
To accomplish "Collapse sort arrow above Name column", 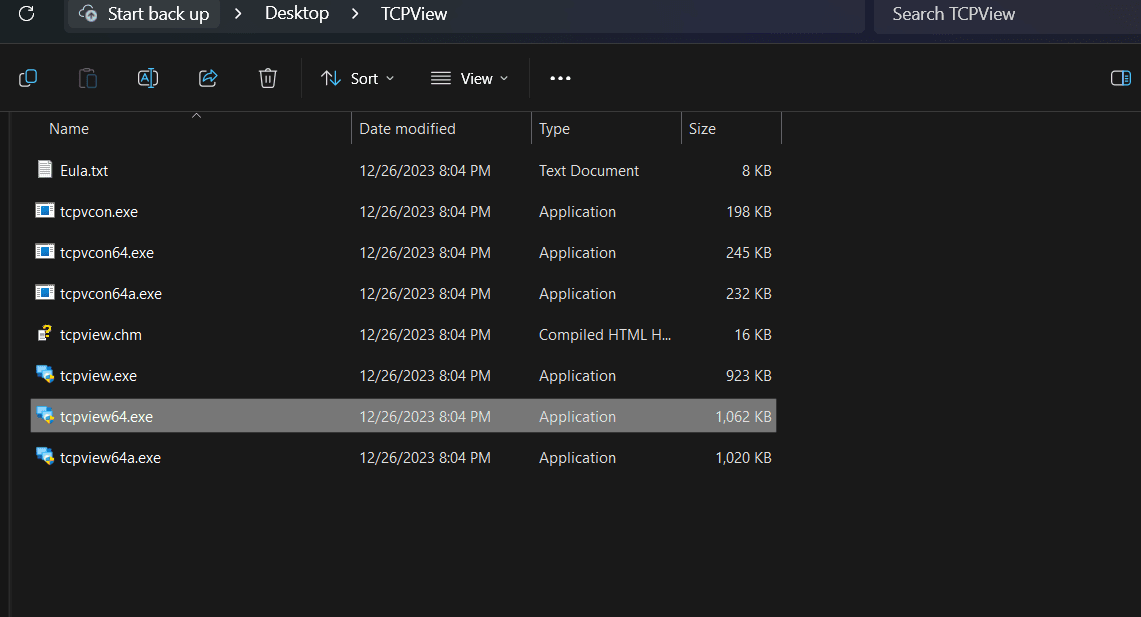I will coord(196,116).
